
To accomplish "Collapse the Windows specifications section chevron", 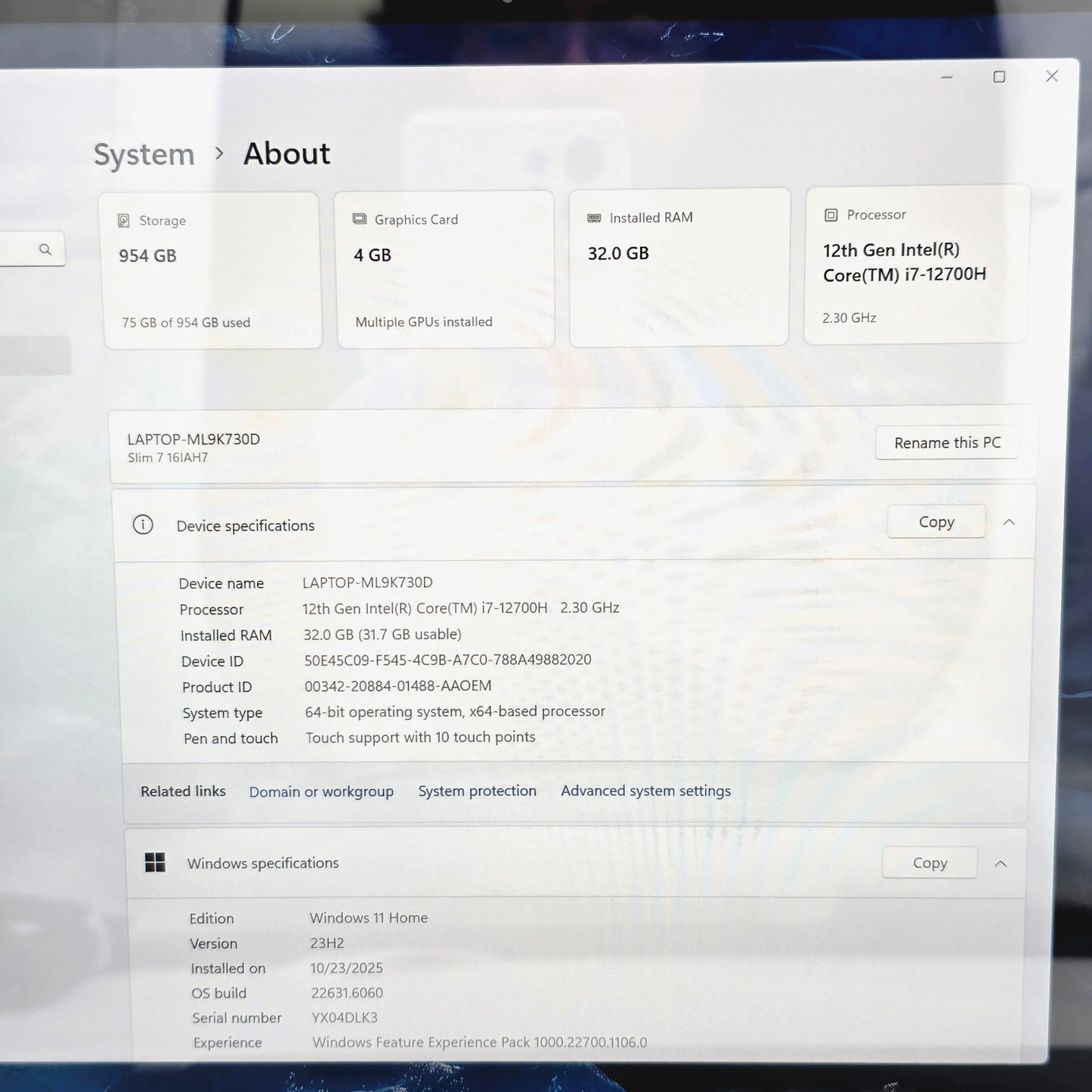I will click(1001, 863).
